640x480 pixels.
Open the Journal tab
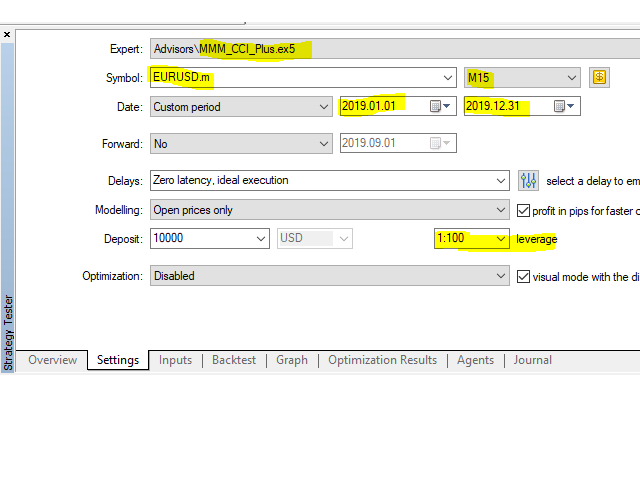point(533,360)
